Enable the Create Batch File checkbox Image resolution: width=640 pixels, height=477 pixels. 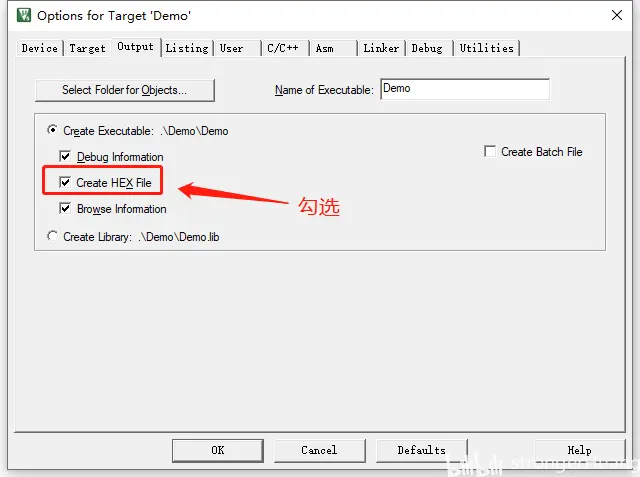490,151
